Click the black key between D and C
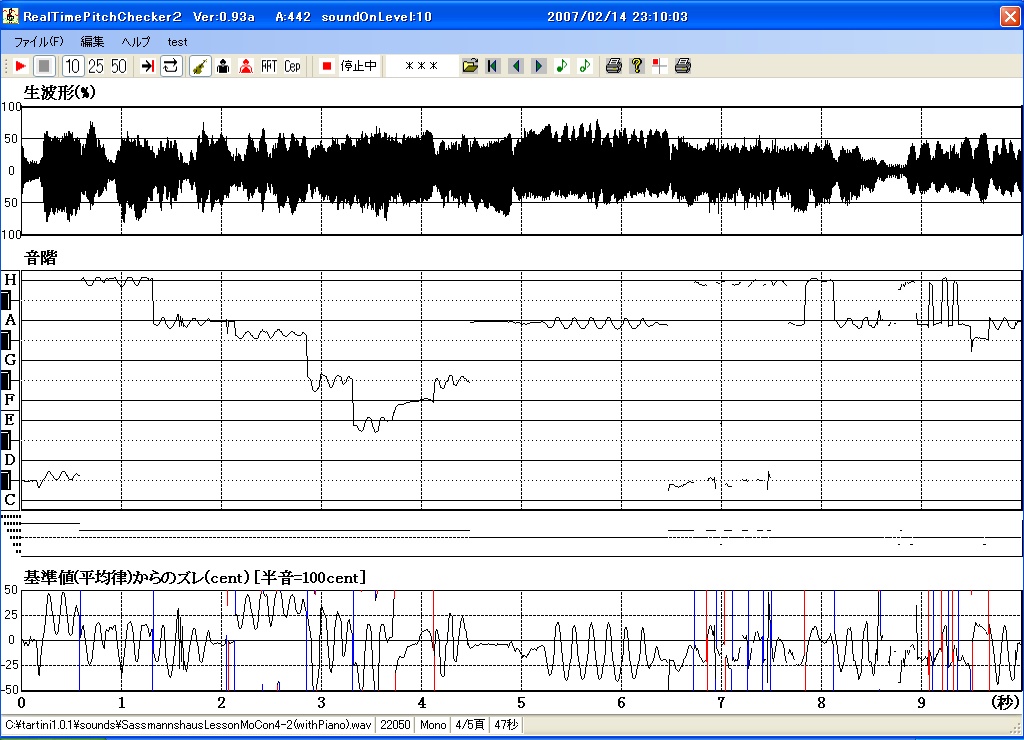 tap(7, 480)
